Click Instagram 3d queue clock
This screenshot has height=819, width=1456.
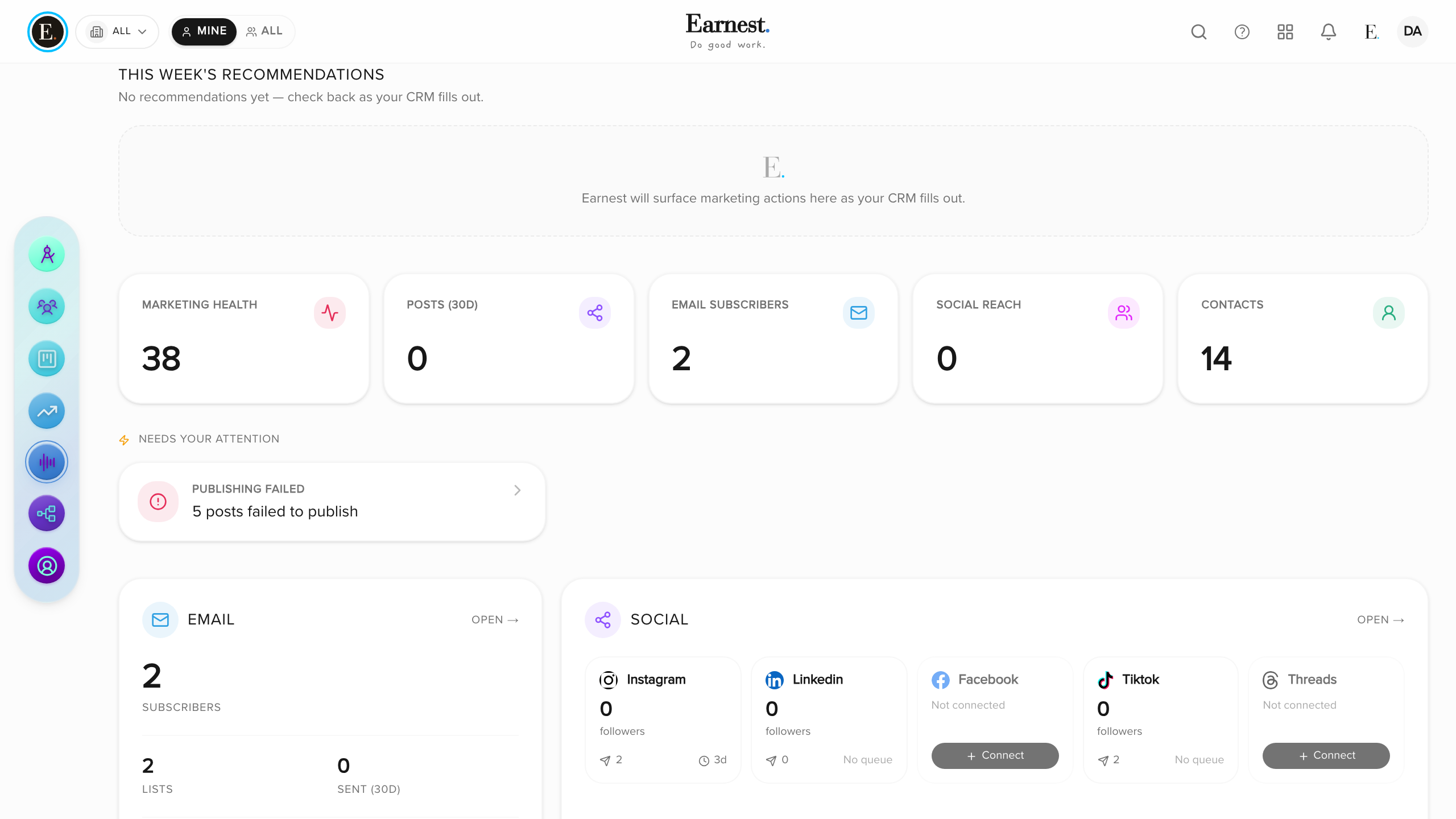tap(713, 760)
